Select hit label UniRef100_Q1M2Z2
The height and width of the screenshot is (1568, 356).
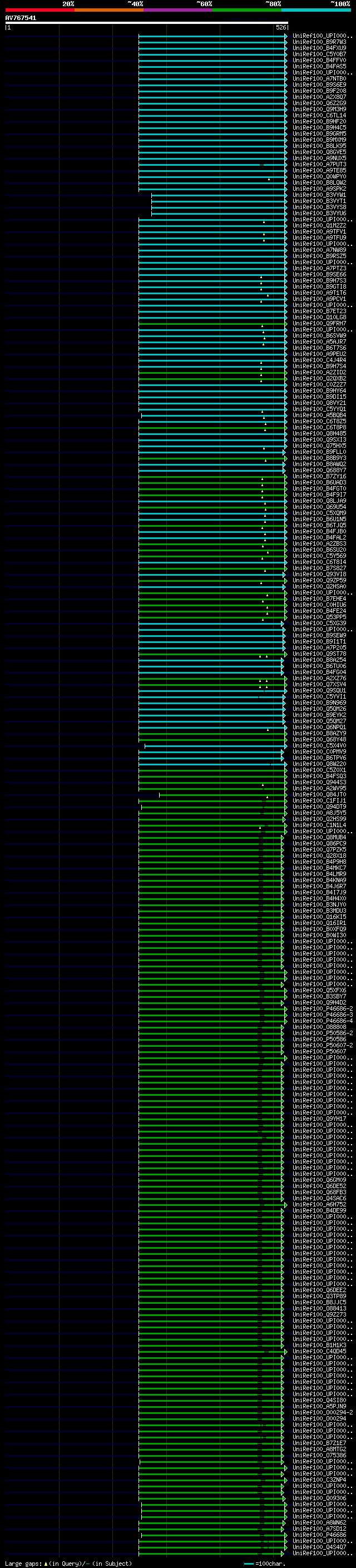319,225
